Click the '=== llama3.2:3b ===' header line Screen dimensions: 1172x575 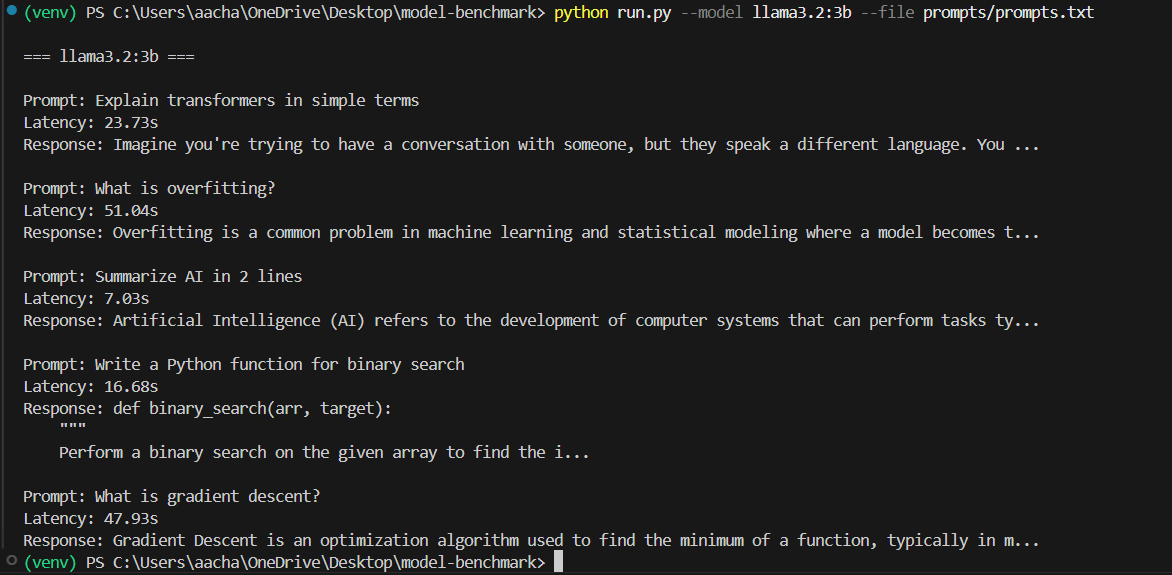pyautogui.click(x=108, y=57)
